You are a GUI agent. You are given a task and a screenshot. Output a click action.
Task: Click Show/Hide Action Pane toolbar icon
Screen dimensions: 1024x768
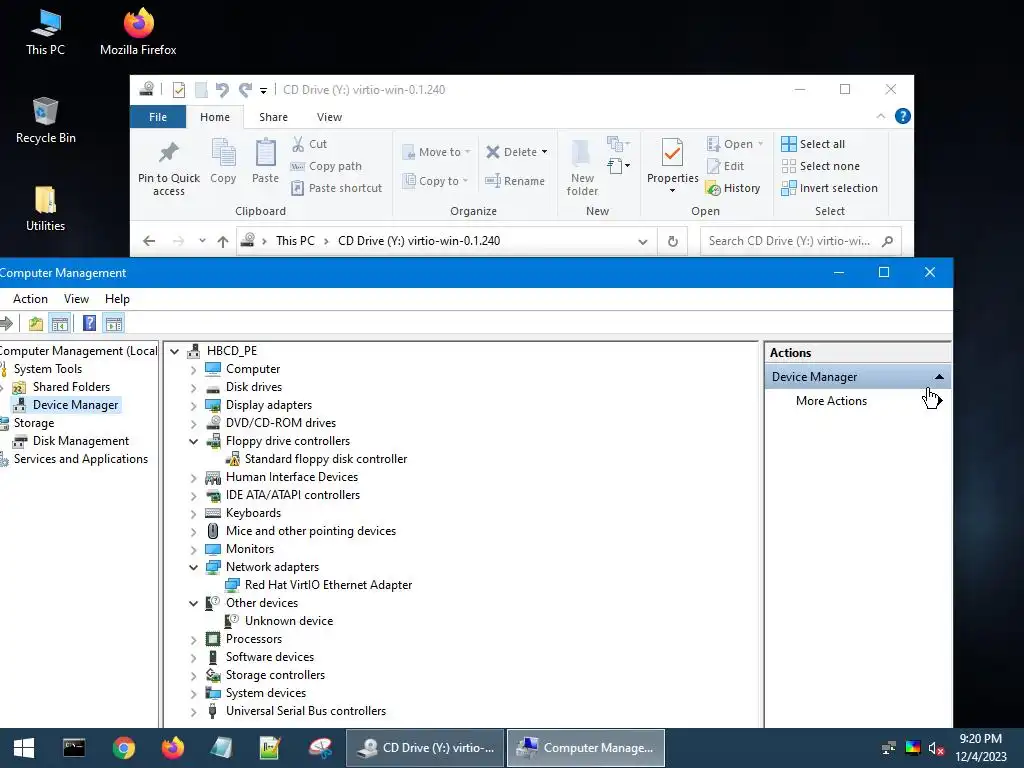coord(114,323)
